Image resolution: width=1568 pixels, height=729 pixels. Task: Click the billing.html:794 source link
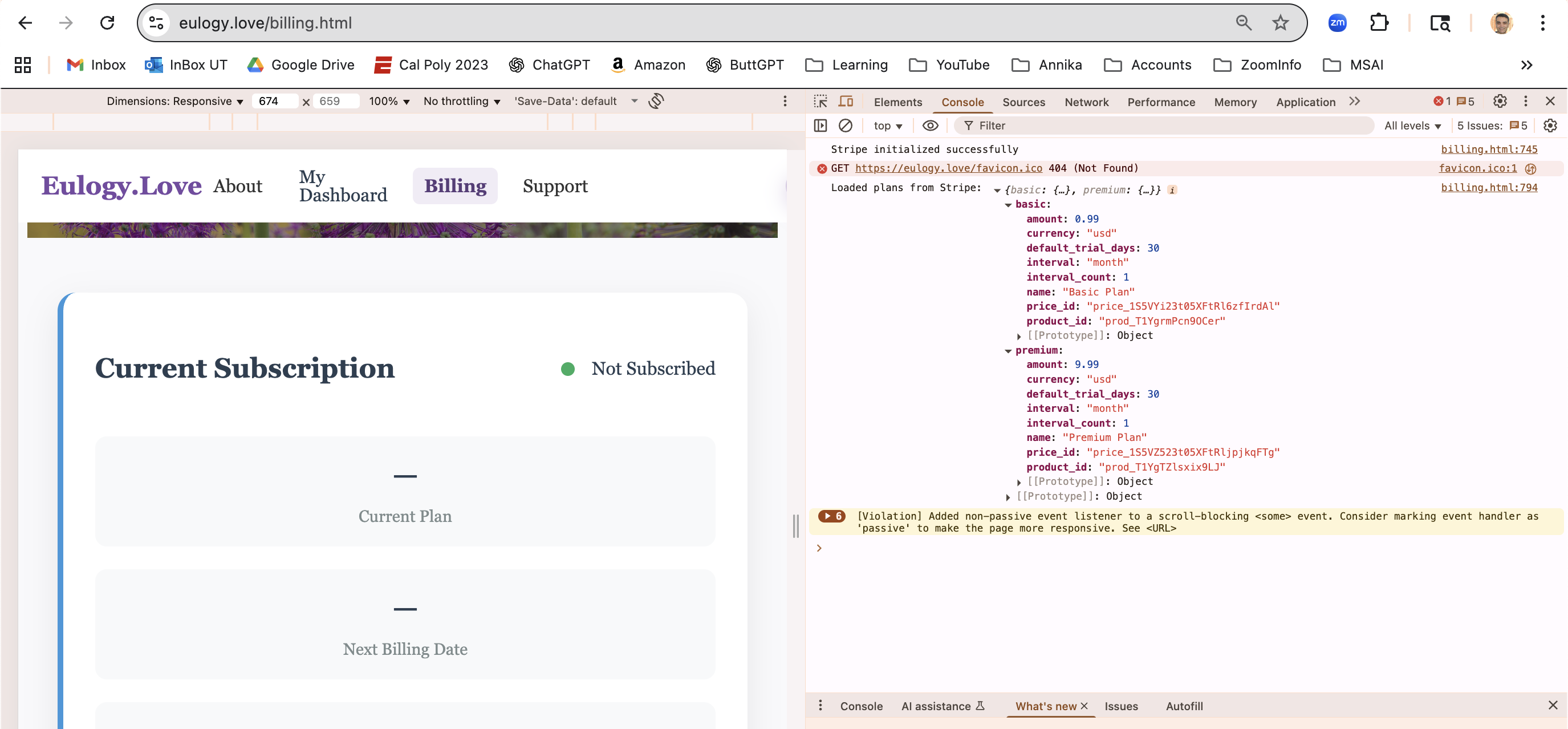pyautogui.click(x=1488, y=188)
